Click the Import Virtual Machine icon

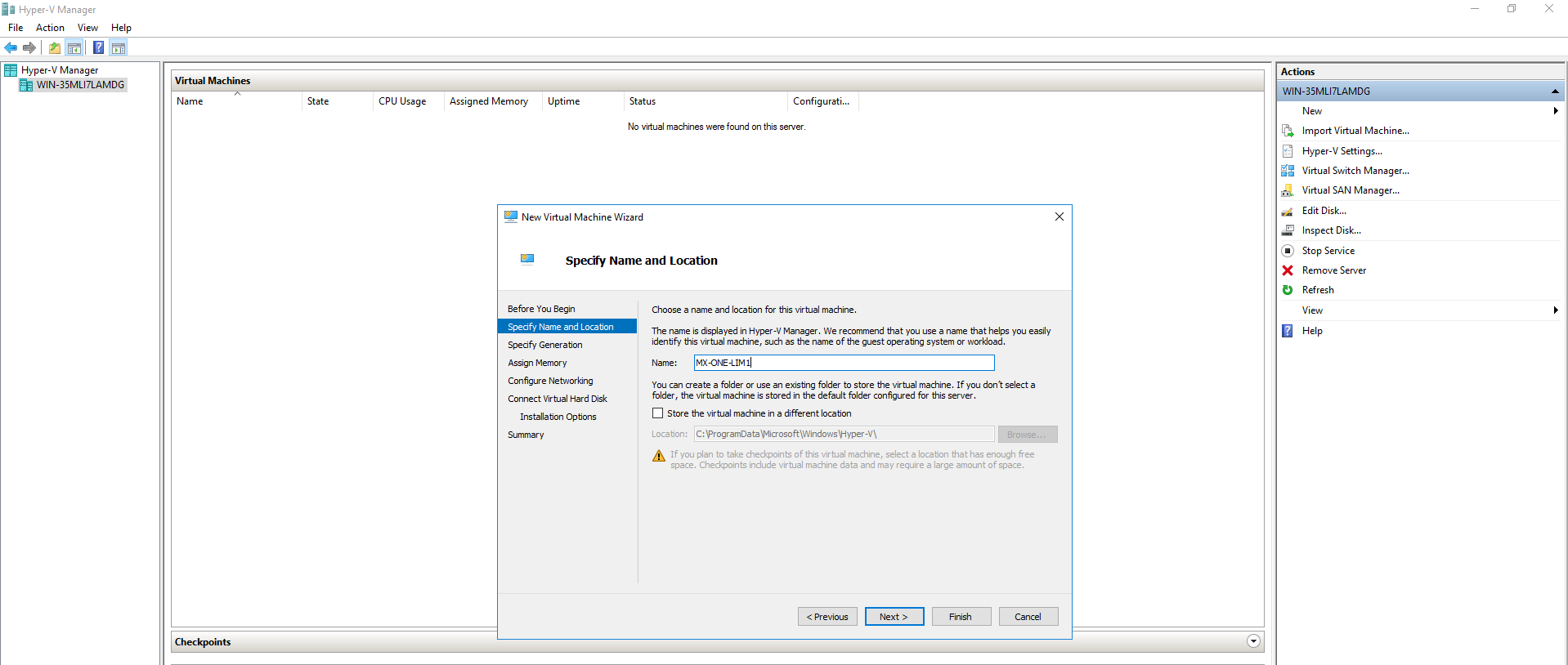pyautogui.click(x=1288, y=131)
